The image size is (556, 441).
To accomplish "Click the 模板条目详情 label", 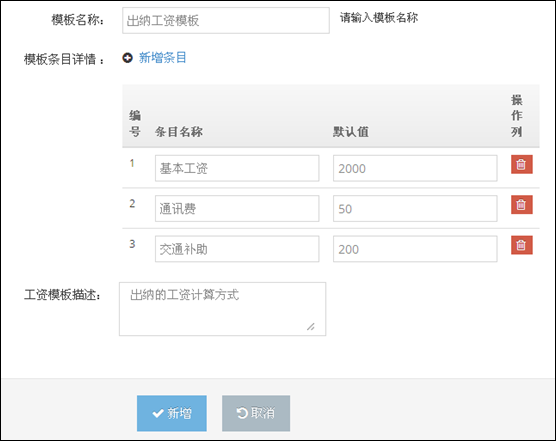I will click(x=64, y=59).
